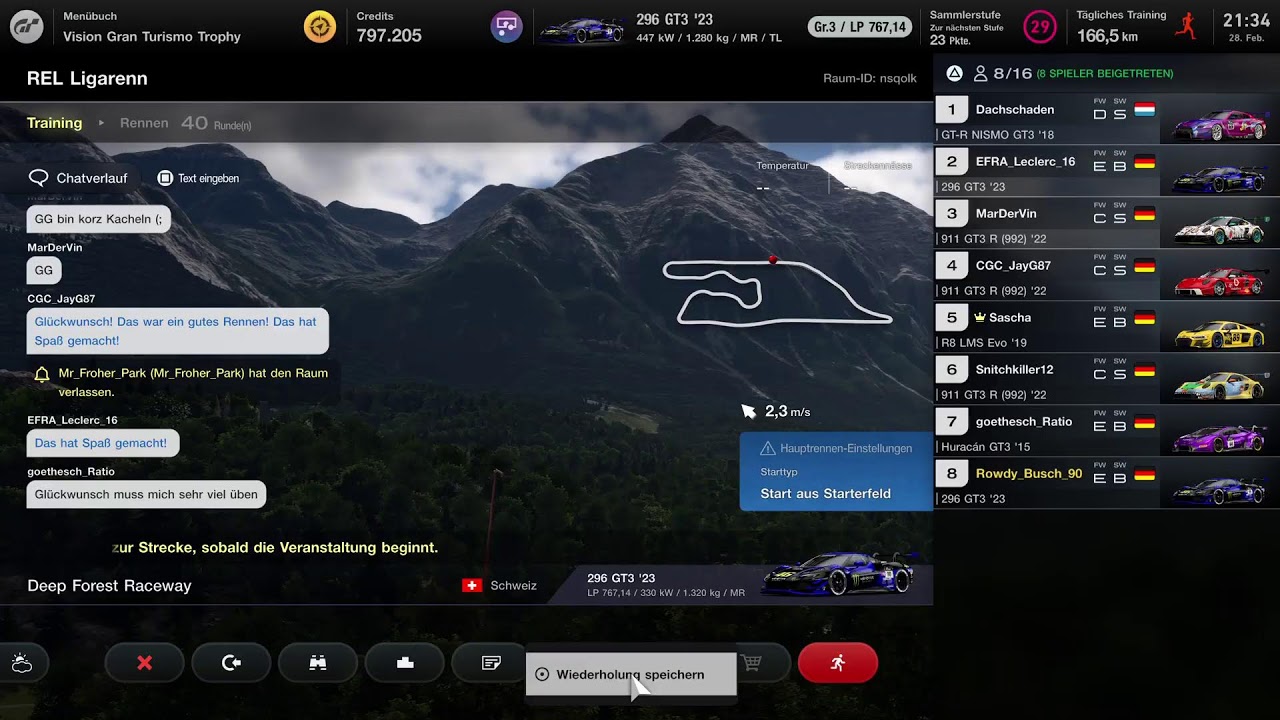Click Dachschaden's Luxembourg flag
This screenshot has height=720, width=1280.
coord(1145,110)
